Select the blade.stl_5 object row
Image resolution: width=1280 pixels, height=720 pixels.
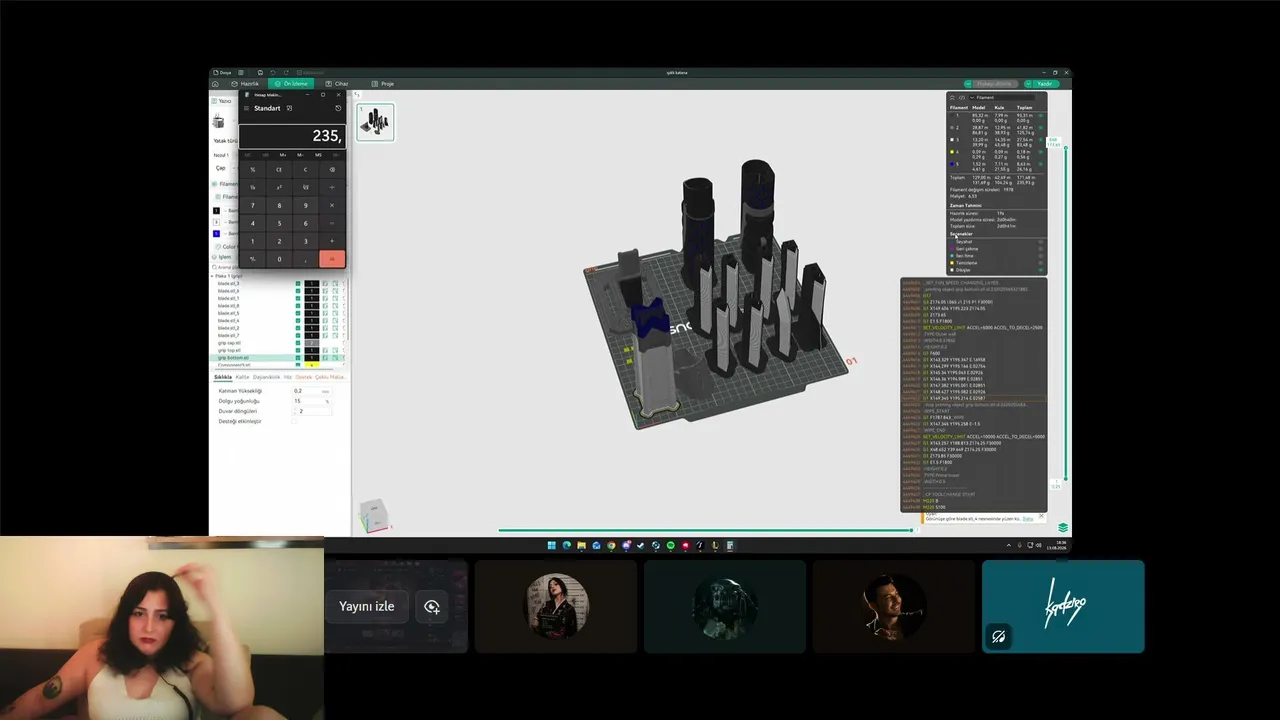(279, 313)
